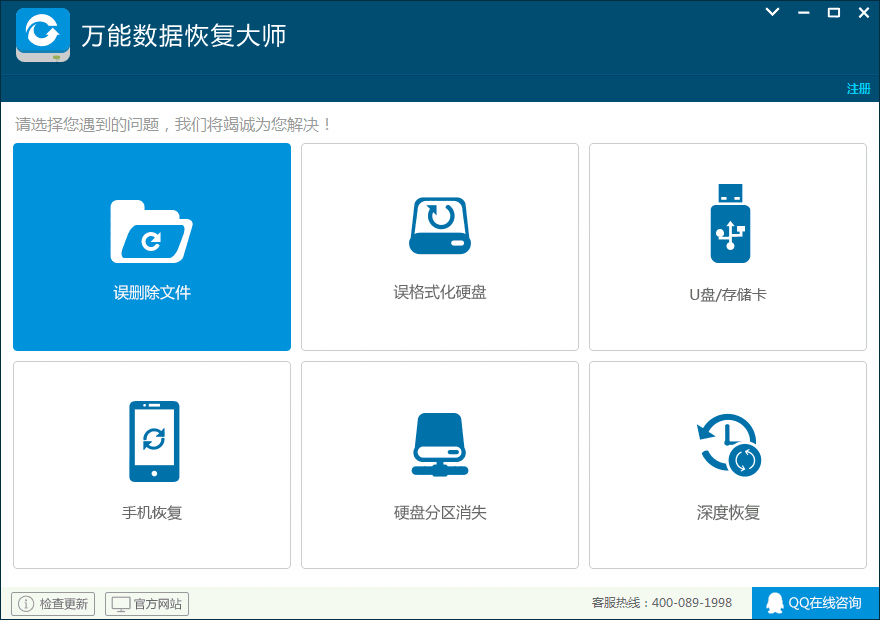Open the 误删除文件 recovery tile
Screen dimensions: 880x620
tap(151, 247)
